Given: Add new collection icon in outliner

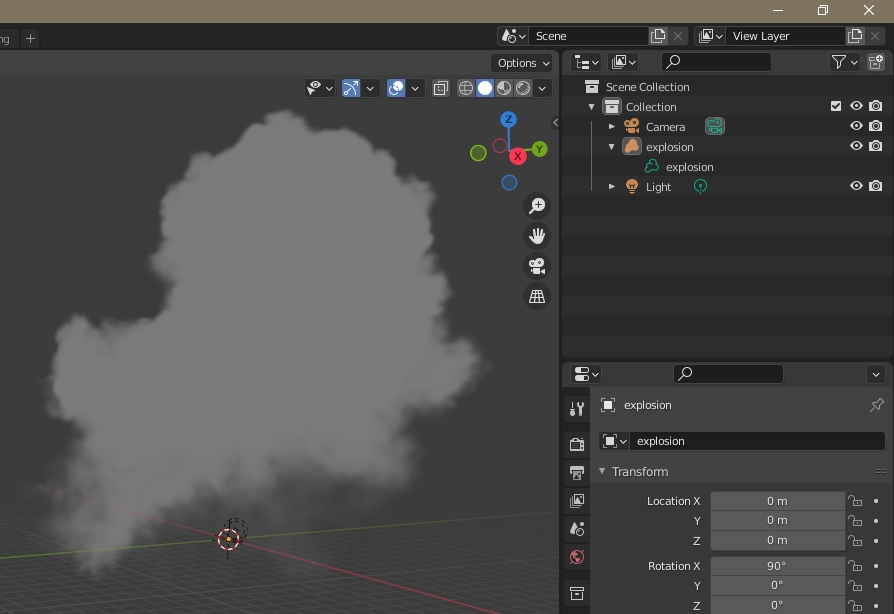Looking at the screenshot, I should (x=876, y=62).
